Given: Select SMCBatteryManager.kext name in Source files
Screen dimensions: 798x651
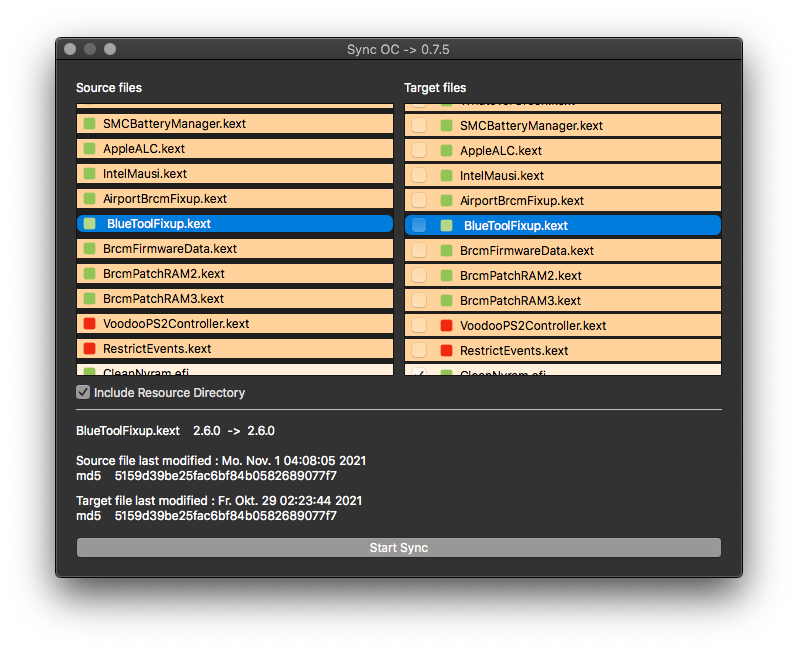Looking at the screenshot, I should point(175,124).
